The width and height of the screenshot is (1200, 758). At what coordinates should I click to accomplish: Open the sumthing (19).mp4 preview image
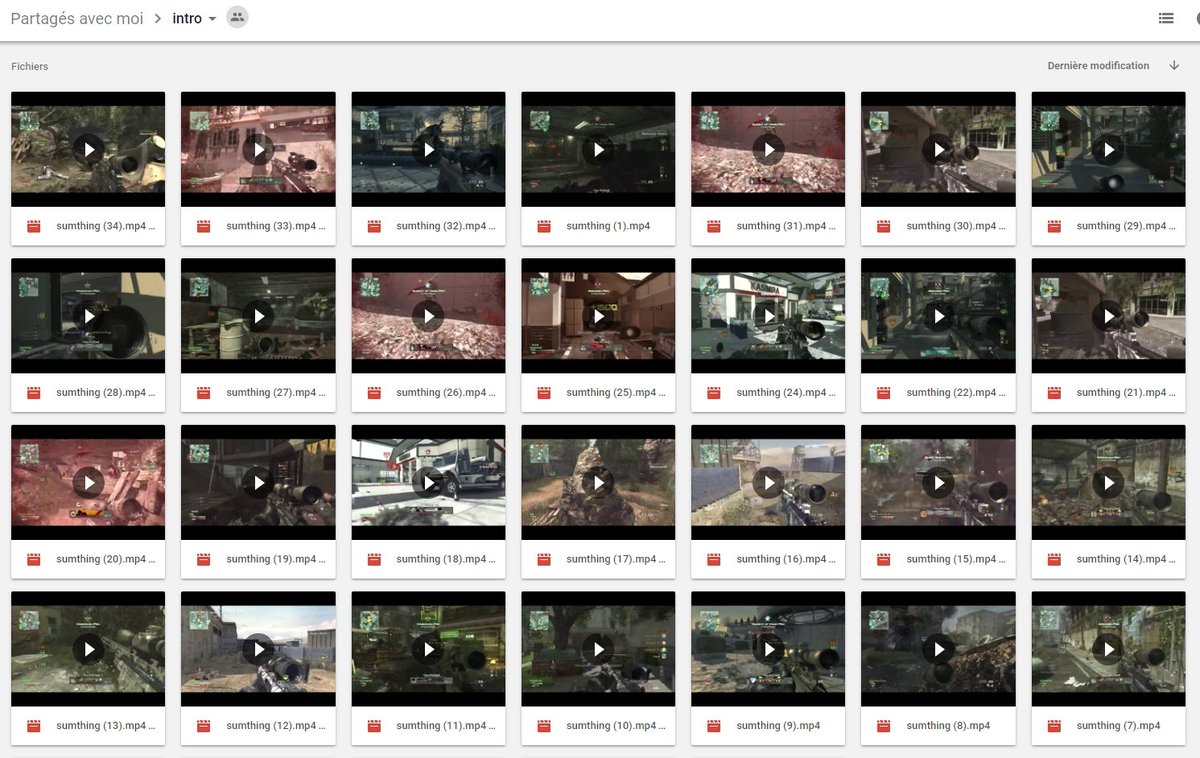[258, 483]
